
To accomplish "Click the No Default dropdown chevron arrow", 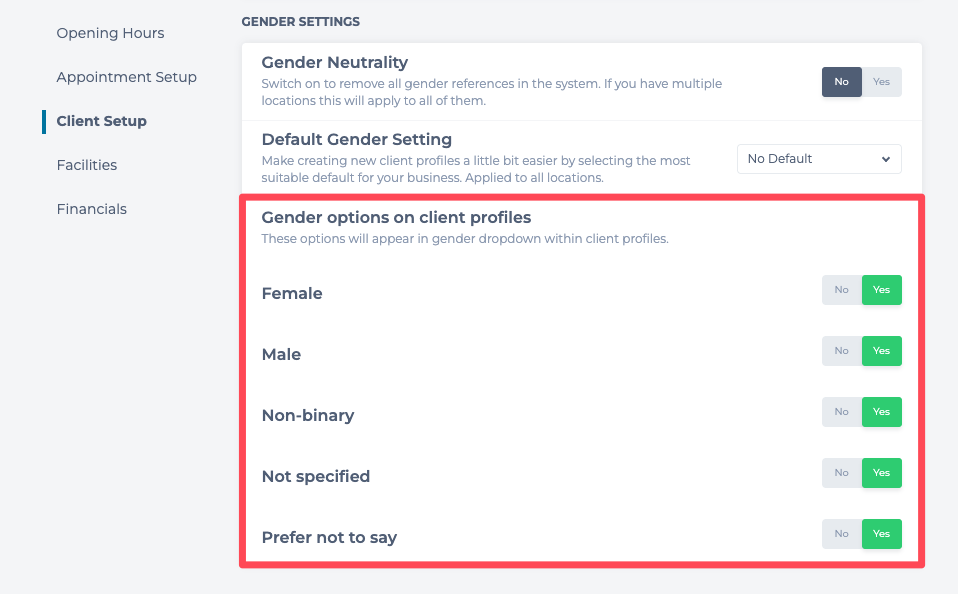I will 886,159.
